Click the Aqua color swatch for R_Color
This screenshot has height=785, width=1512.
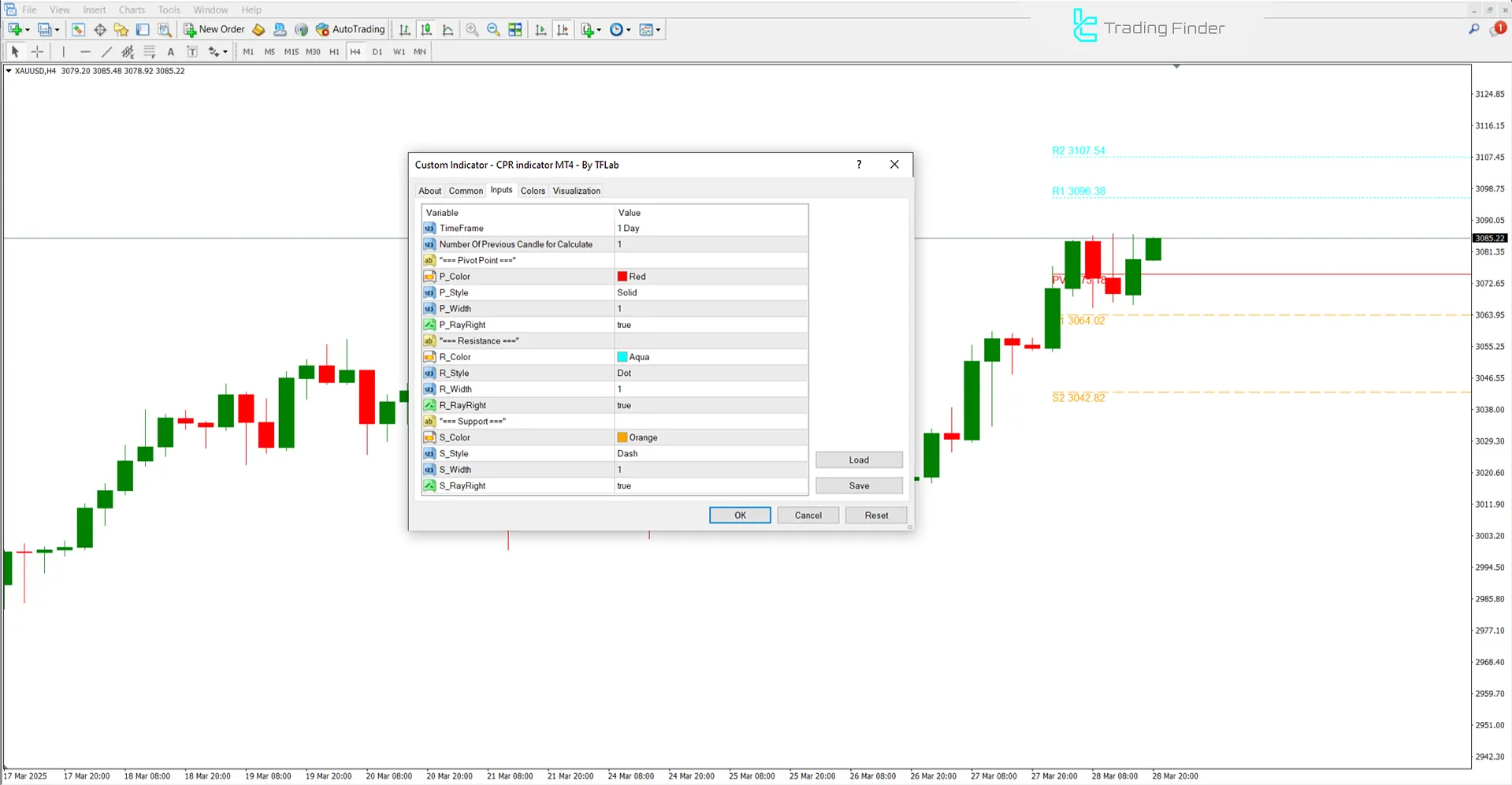622,356
